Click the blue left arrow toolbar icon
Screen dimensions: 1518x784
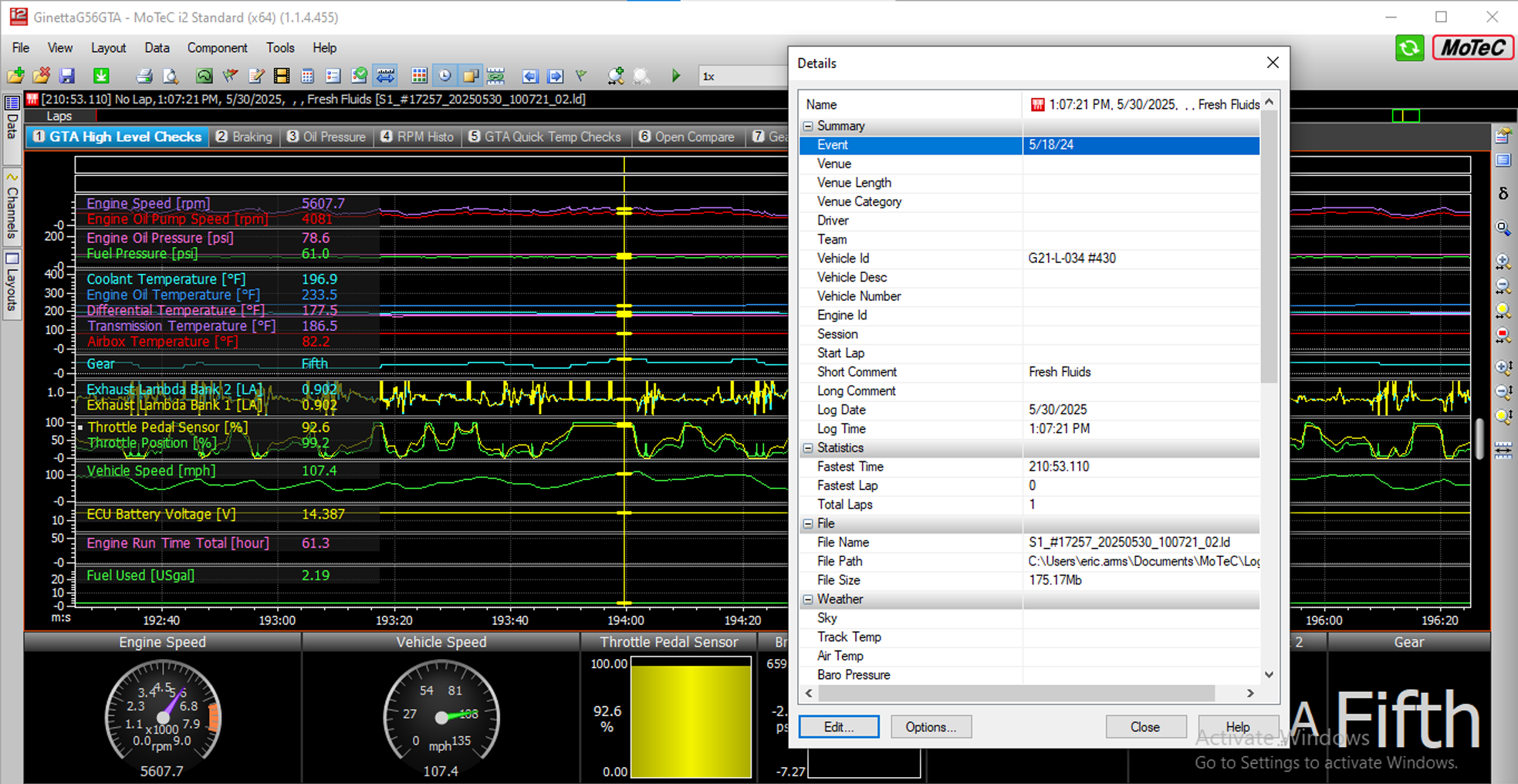point(529,76)
